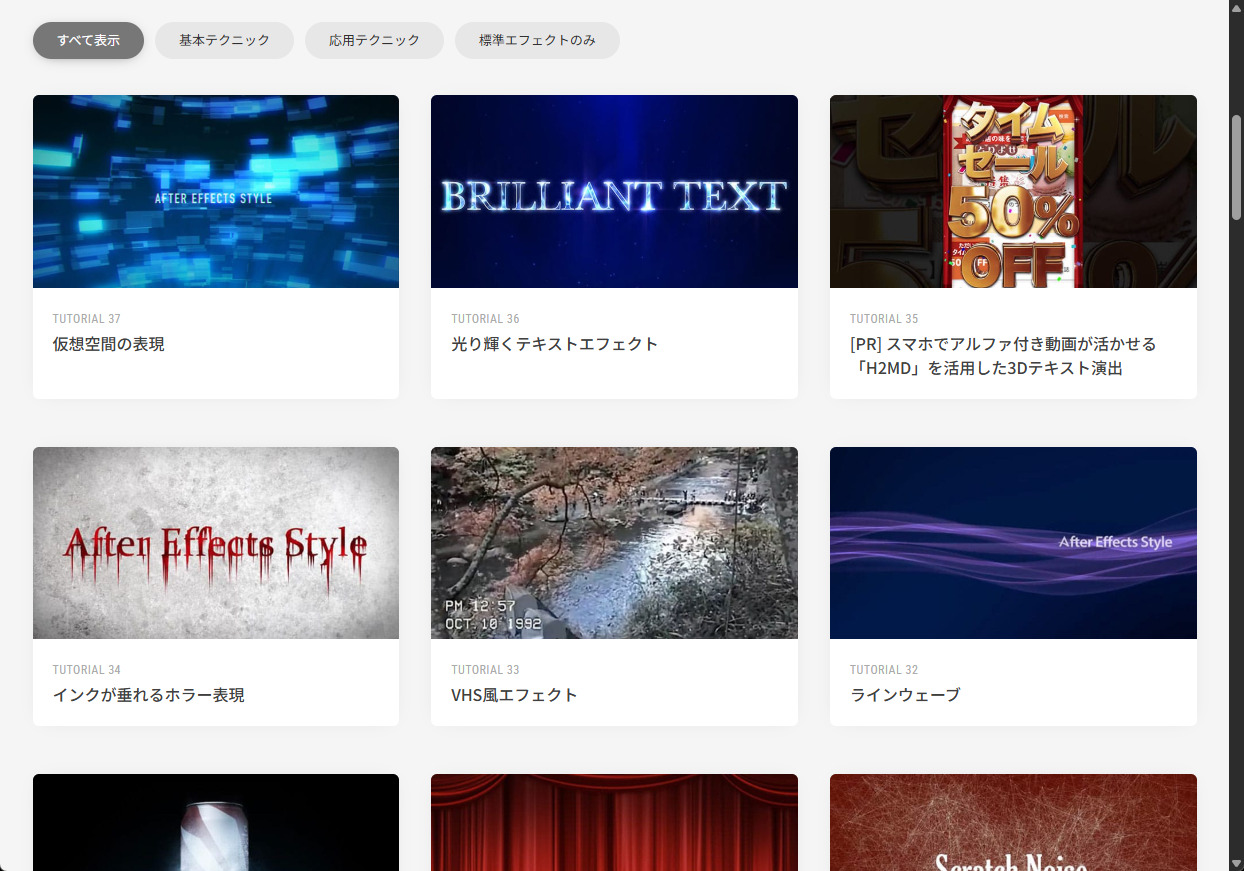This screenshot has height=871, width=1244.
Task: Filter tutorials by 応用テクニック
Action: click(374, 40)
